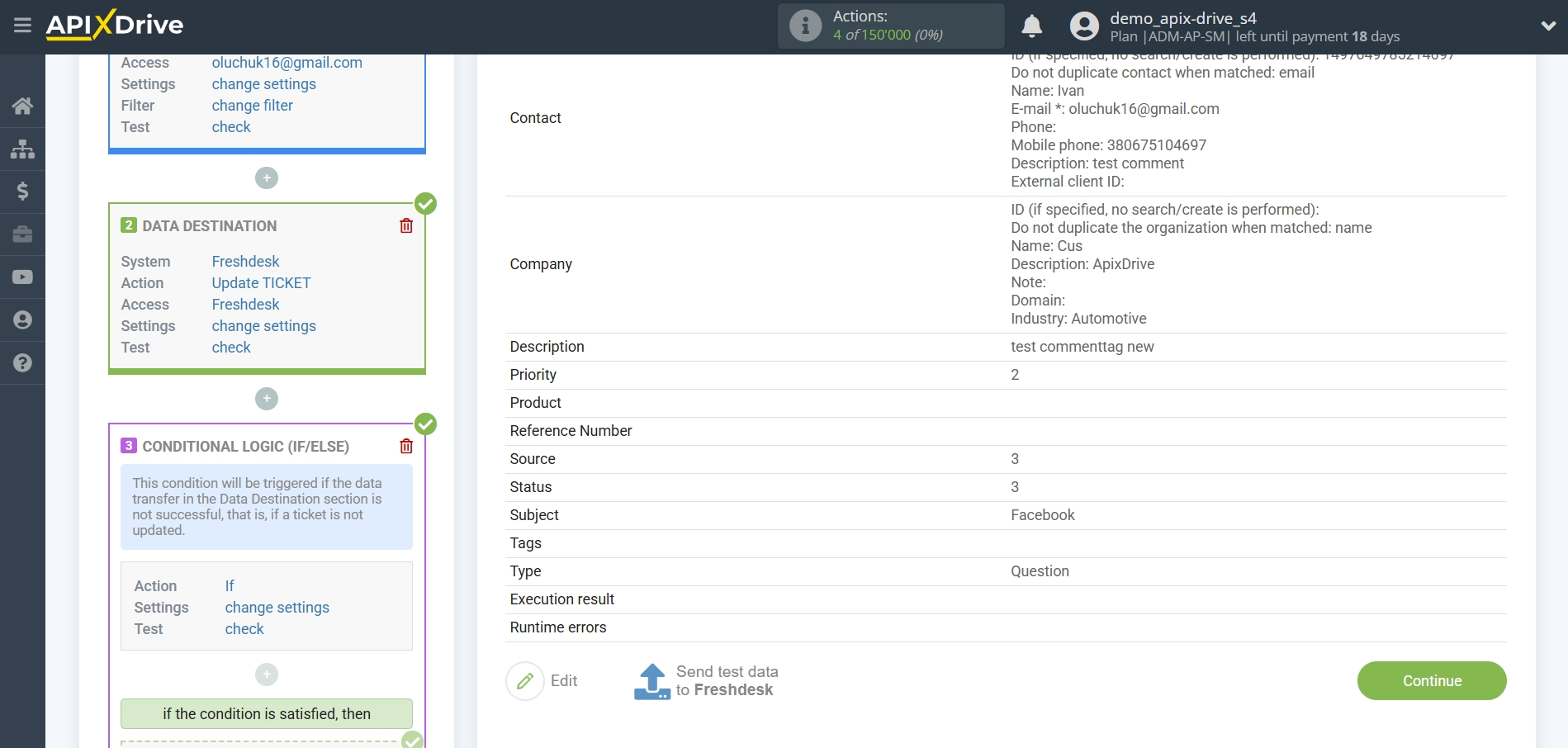Click 'test commenttag new' value
The height and width of the screenshot is (748, 1568).
pyautogui.click(x=1082, y=347)
